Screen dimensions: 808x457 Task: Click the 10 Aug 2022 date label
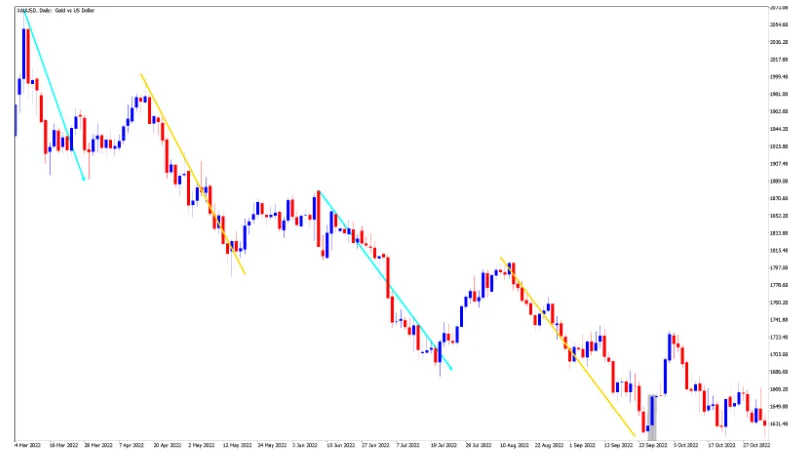pyautogui.click(x=514, y=445)
